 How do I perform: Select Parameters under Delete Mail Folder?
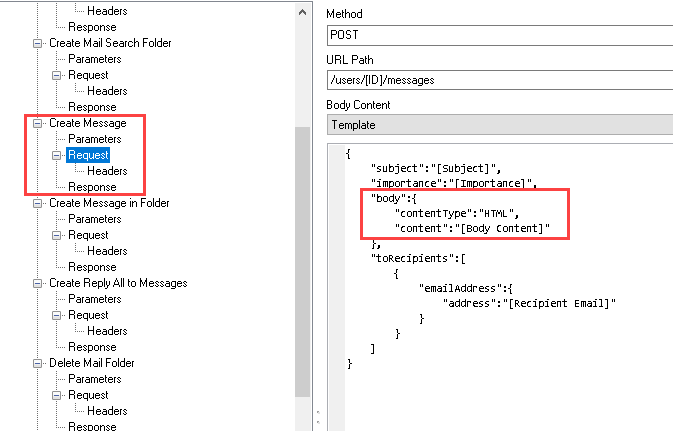[x=94, y=379]
